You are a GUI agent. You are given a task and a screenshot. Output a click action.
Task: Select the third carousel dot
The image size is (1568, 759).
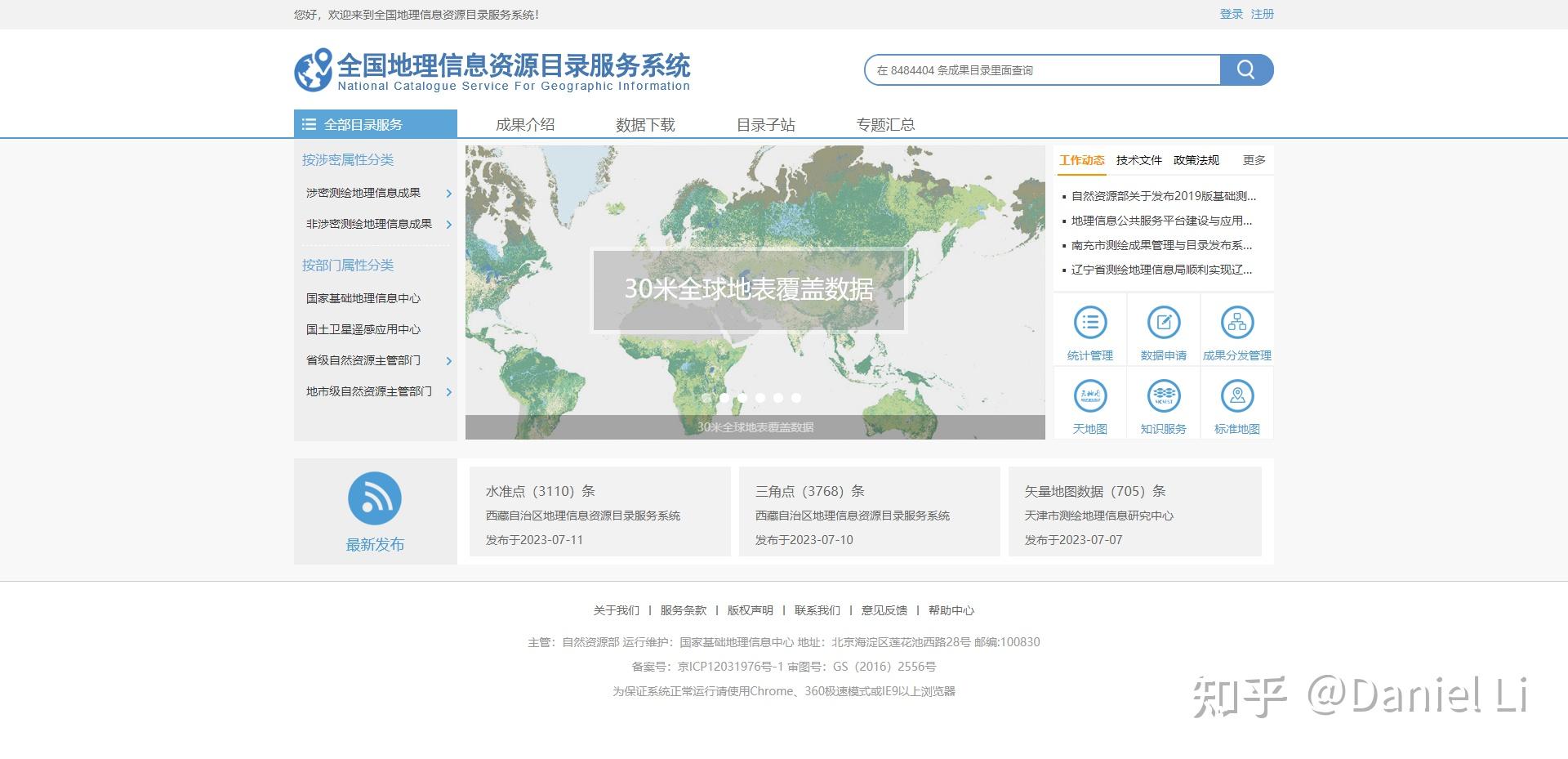pos(742,398)
